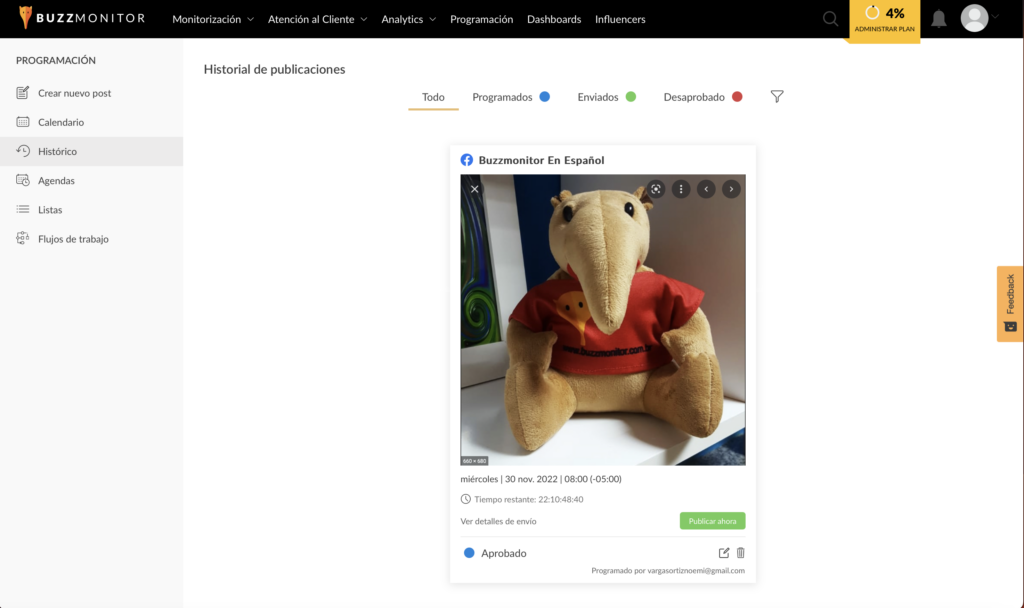
Task: Close the image preview with X
Action: pyautogui.click(x=475, y=189)
